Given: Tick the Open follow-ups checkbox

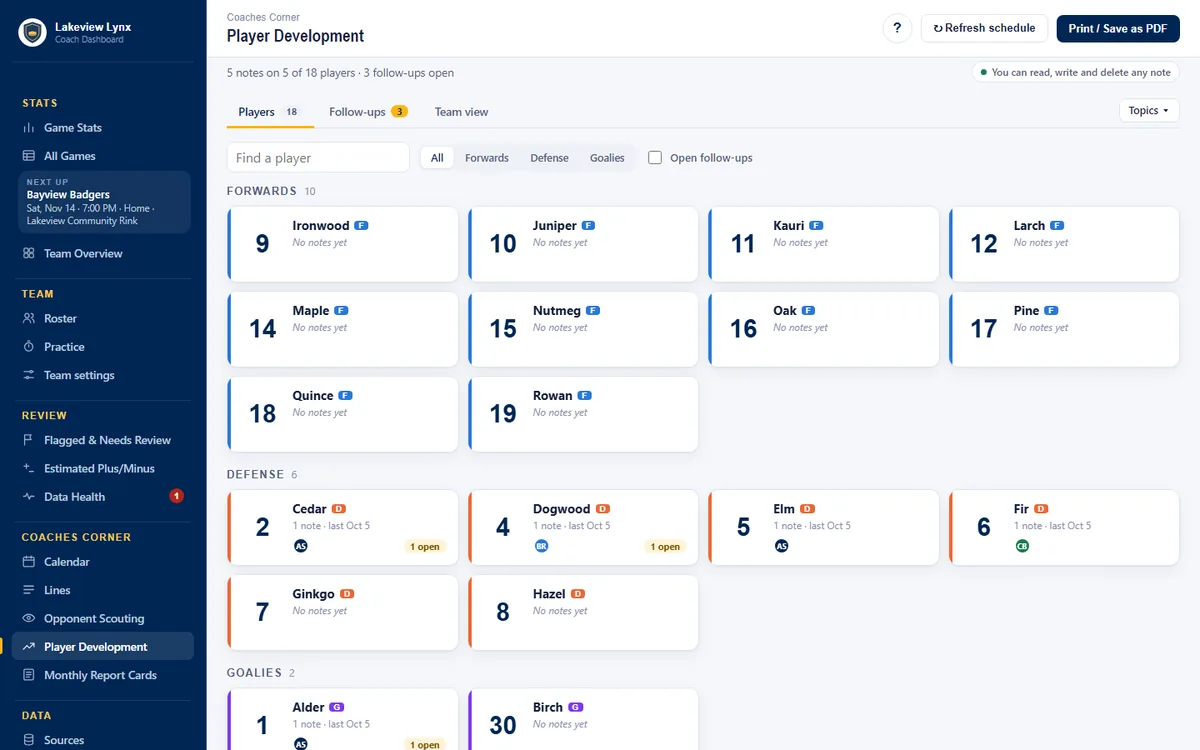Looking at the screenshot, I should 655,158.
